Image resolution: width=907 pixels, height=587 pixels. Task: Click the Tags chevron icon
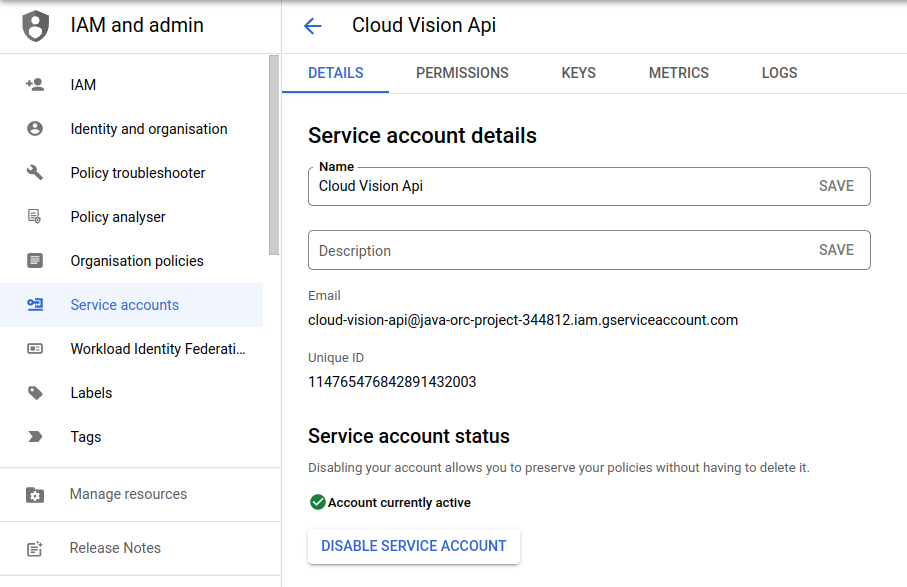coord(35,437)
